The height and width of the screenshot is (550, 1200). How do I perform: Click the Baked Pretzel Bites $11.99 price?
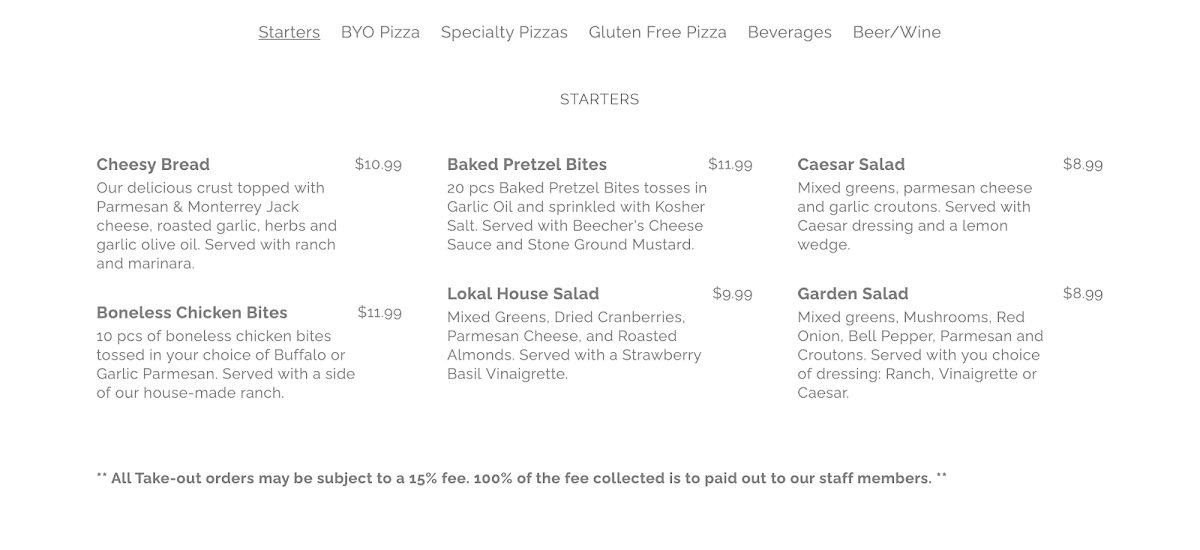(x=730, y=164)
